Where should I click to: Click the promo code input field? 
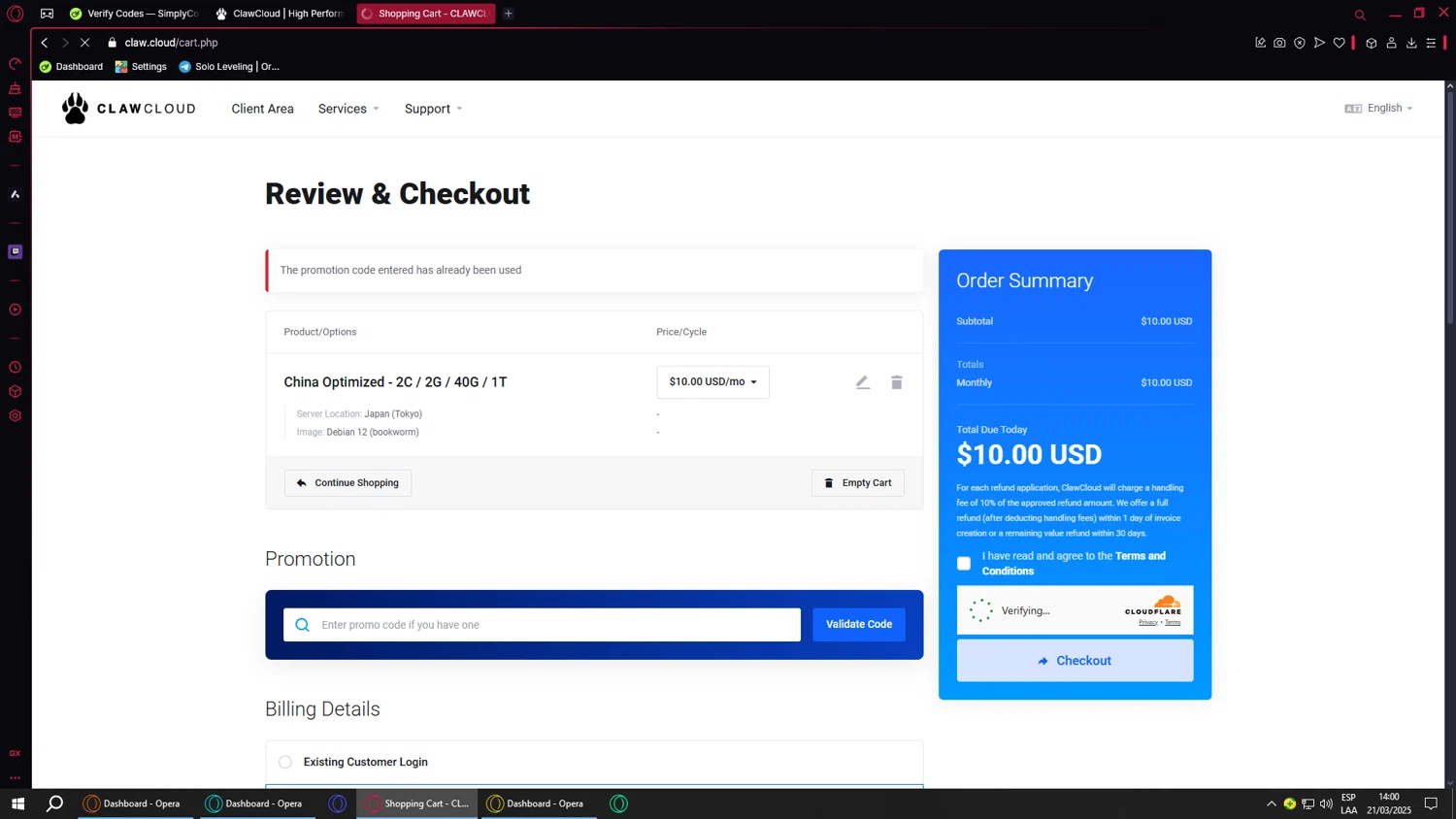pyautogui.click(x=542, y=625)
